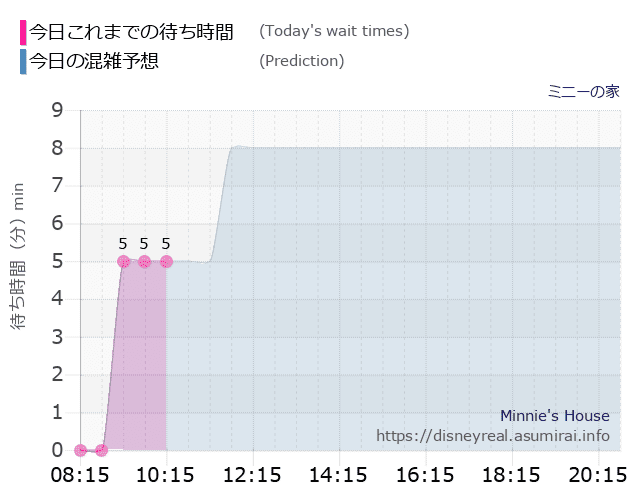Select the 今日の混雑予想 legend label

point(93,61)
